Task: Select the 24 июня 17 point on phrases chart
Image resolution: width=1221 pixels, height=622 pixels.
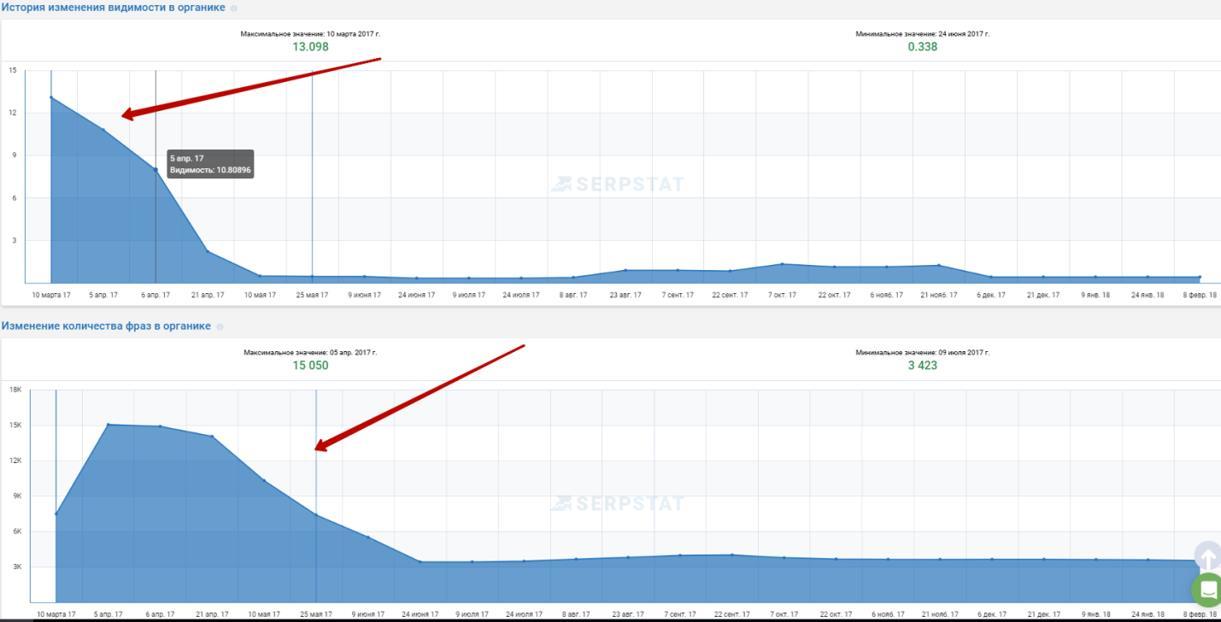Action: [x=420, y=561]
